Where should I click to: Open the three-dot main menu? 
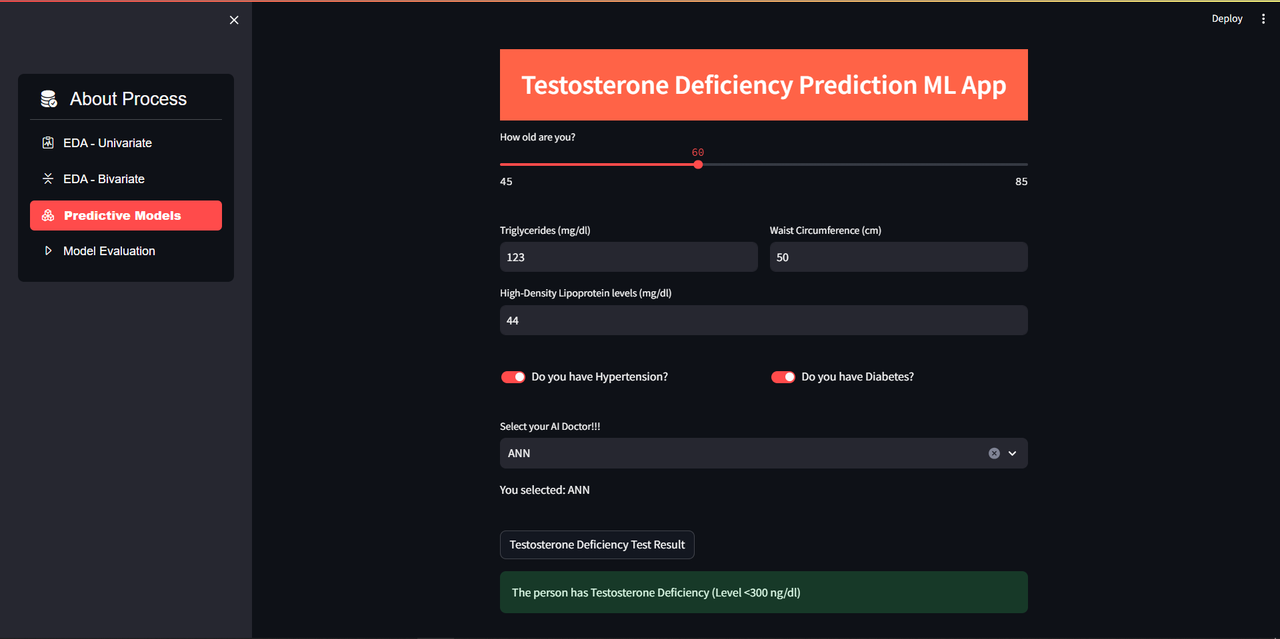tap(1263, 19)
